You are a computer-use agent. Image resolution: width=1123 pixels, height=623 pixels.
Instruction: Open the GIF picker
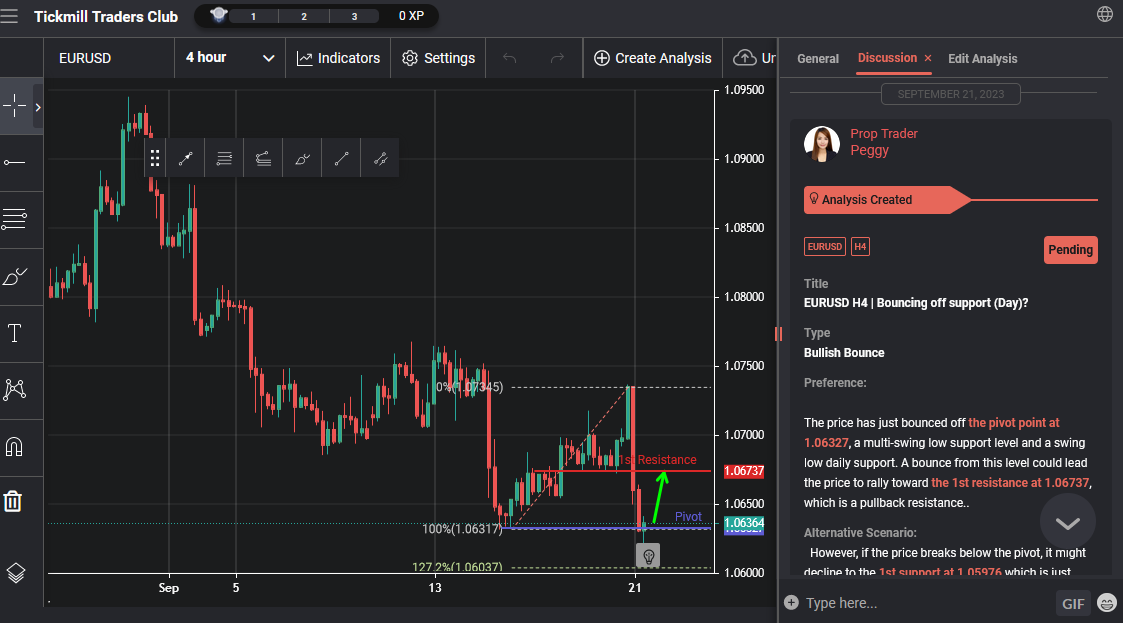coord(1073,604)
